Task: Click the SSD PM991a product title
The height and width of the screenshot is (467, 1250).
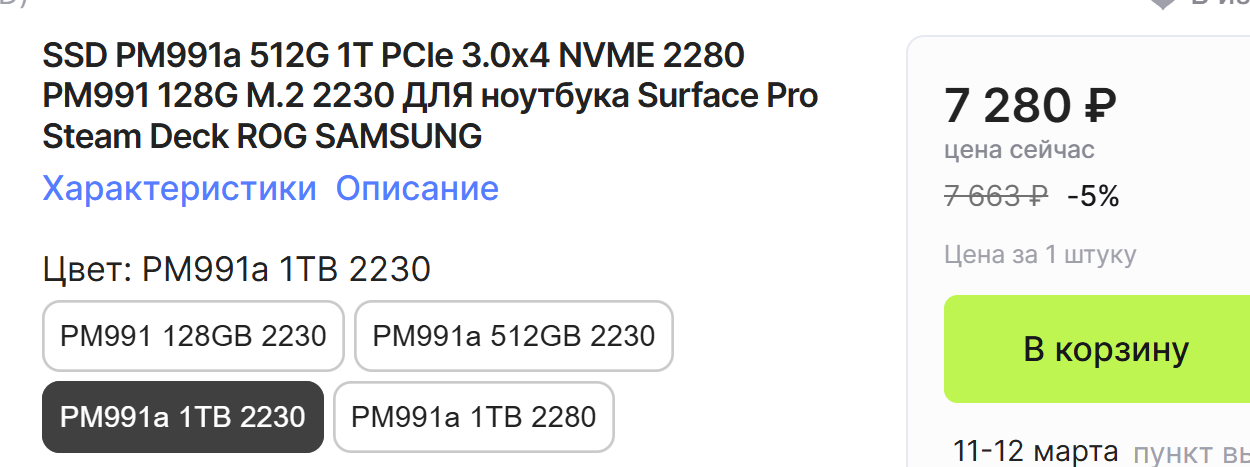Action: 430,96
